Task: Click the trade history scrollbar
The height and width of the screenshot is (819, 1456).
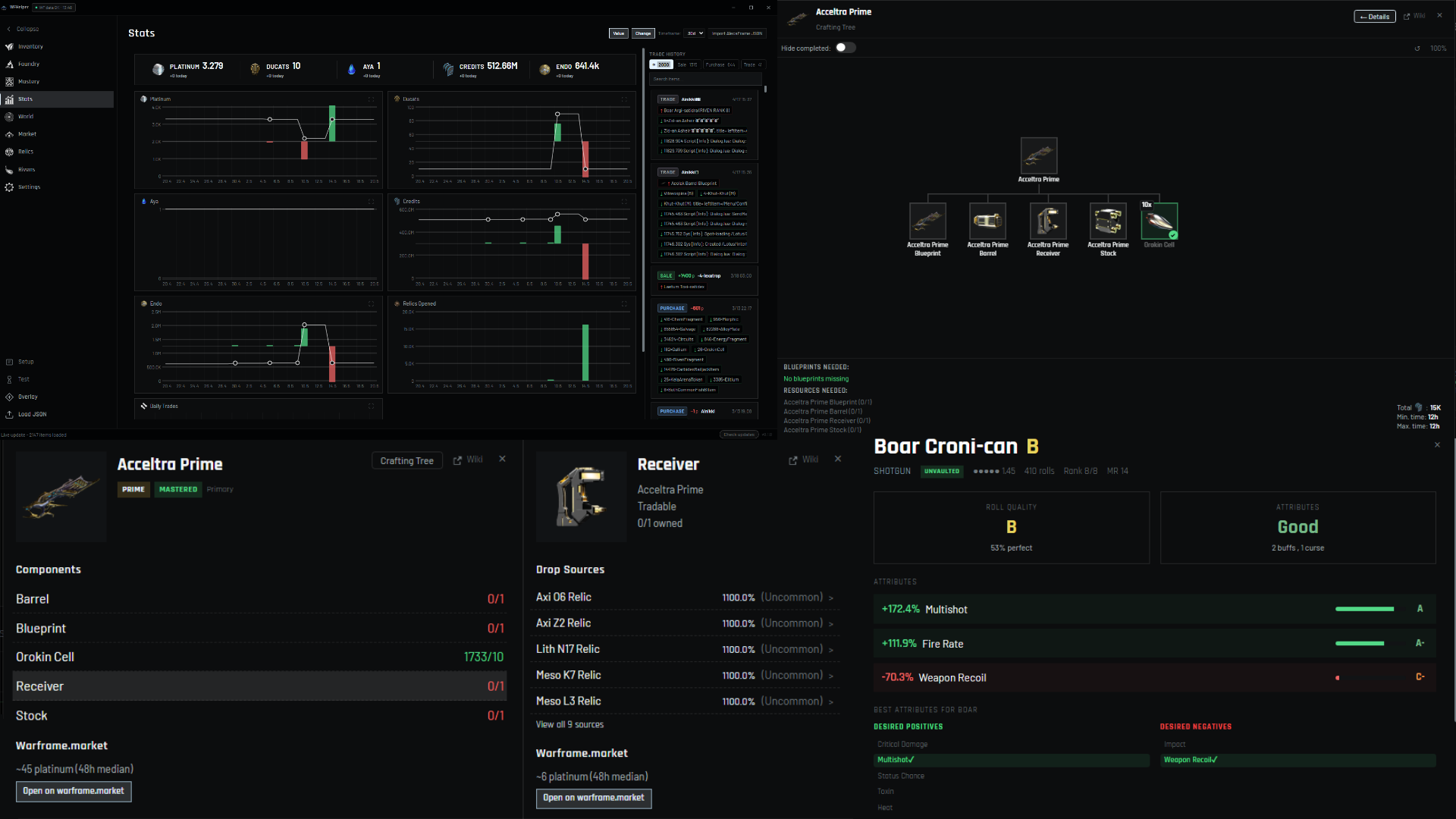Action: 765,89
